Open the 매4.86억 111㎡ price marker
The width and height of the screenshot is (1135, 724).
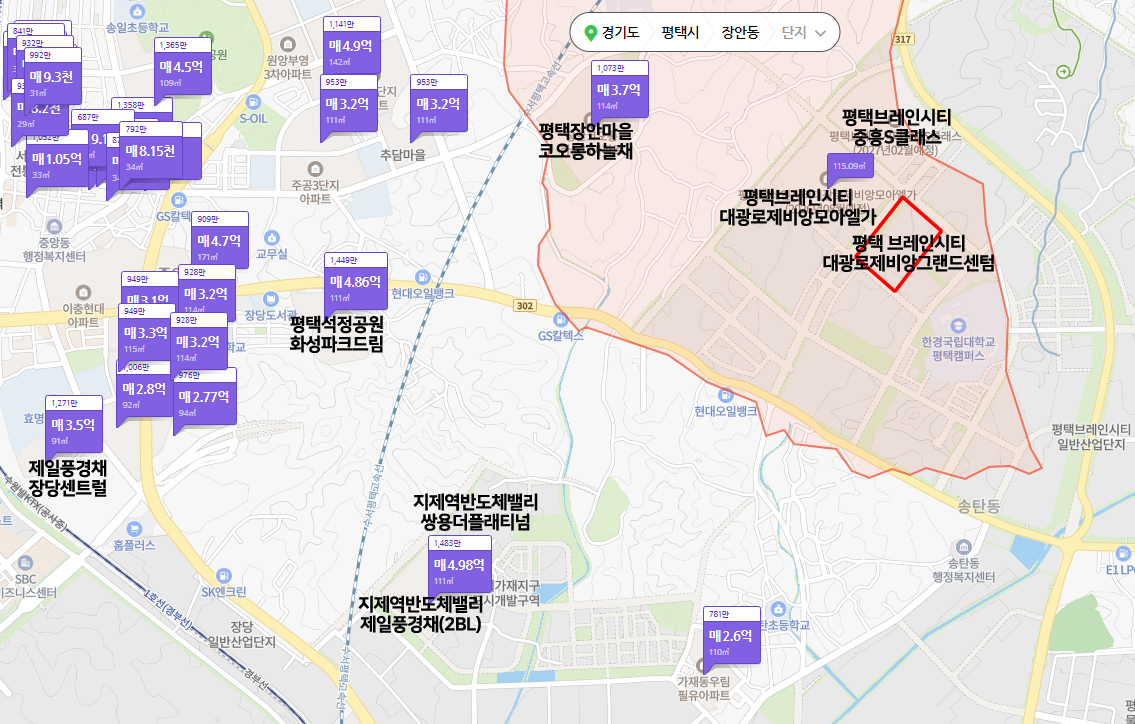[x=355, y=282]
